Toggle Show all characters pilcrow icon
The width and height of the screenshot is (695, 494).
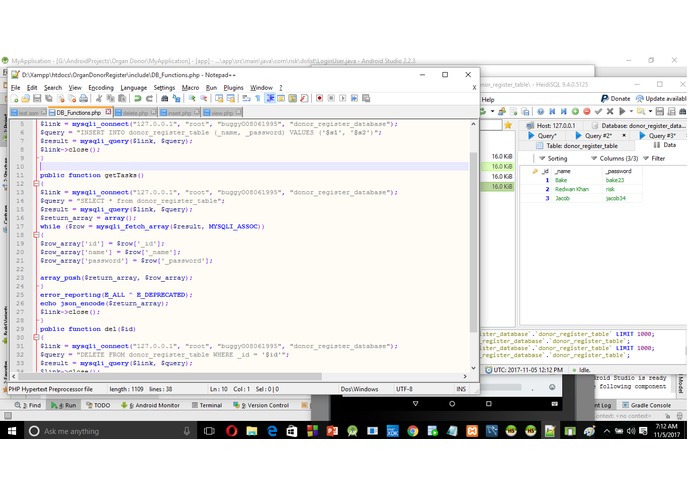point(258,98)
